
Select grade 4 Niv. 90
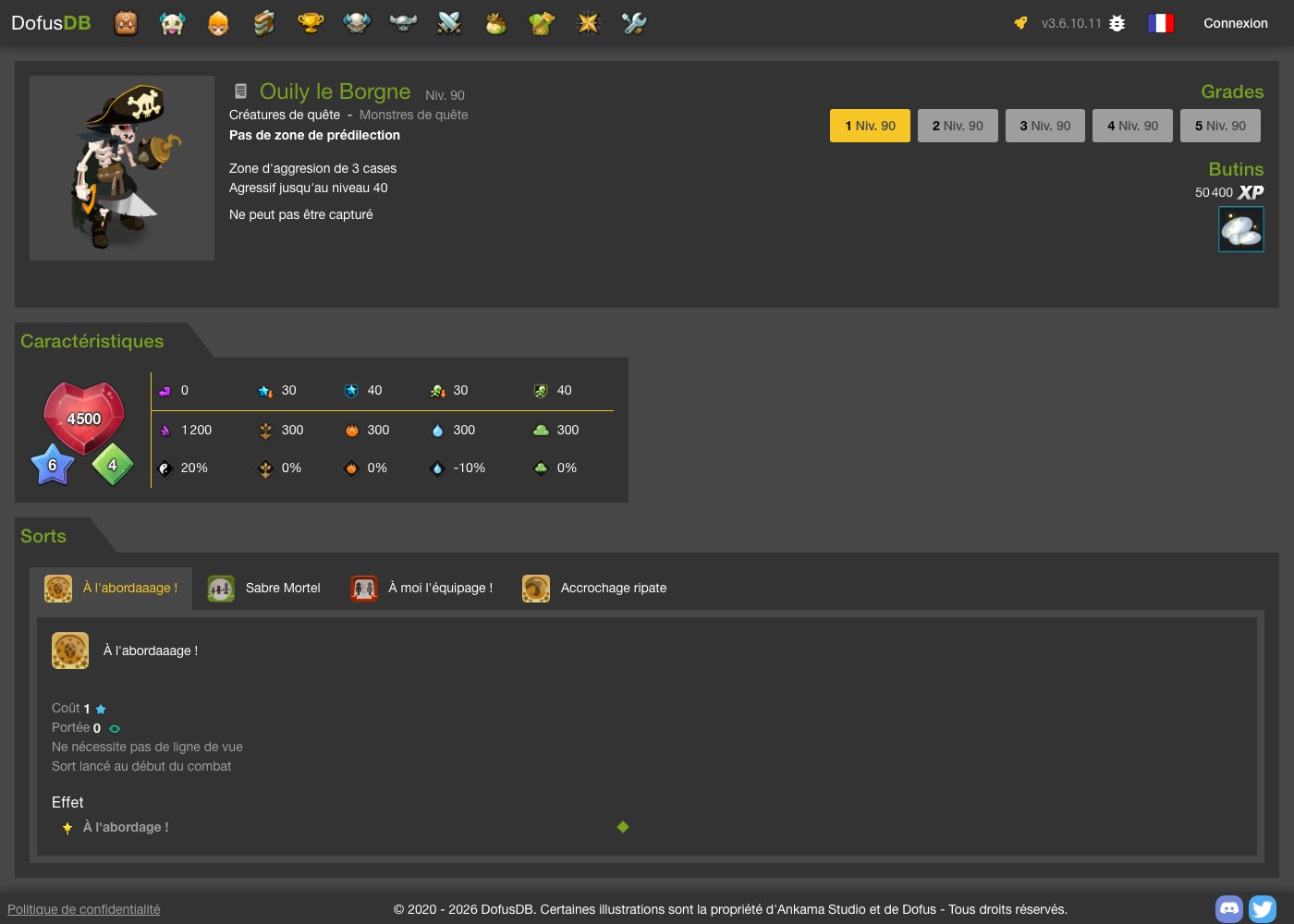[x=1133, y=126]
